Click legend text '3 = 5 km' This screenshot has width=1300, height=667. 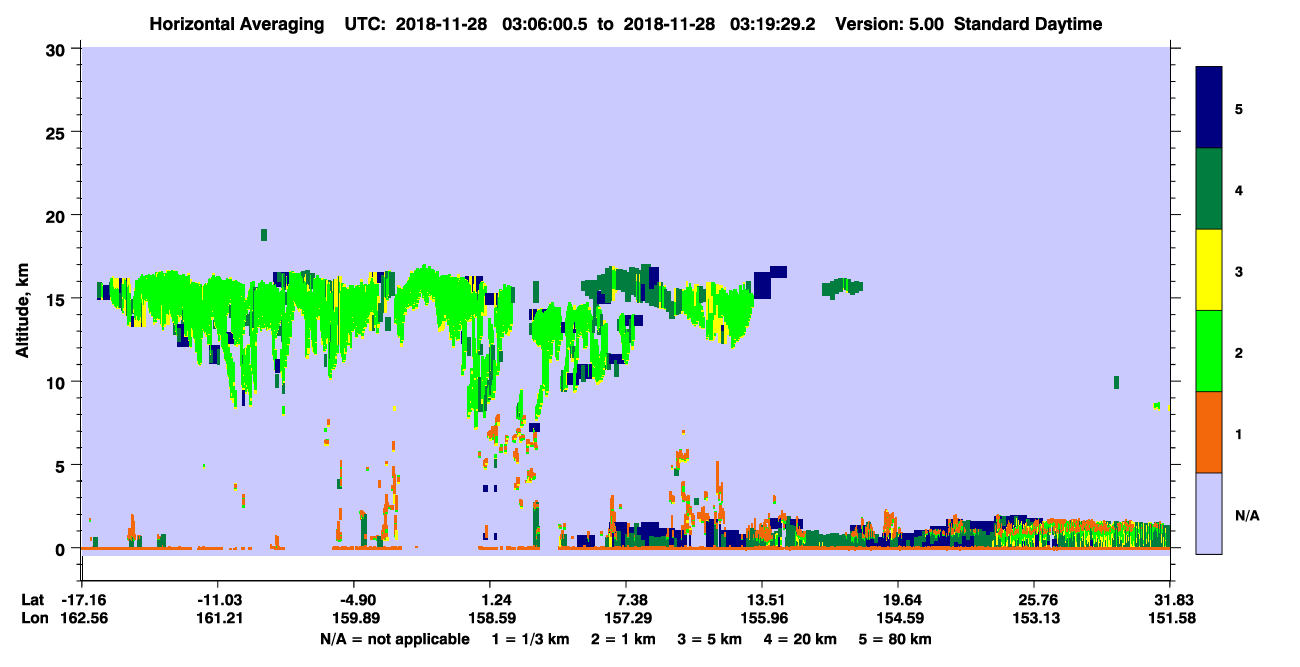coord(710,639)
